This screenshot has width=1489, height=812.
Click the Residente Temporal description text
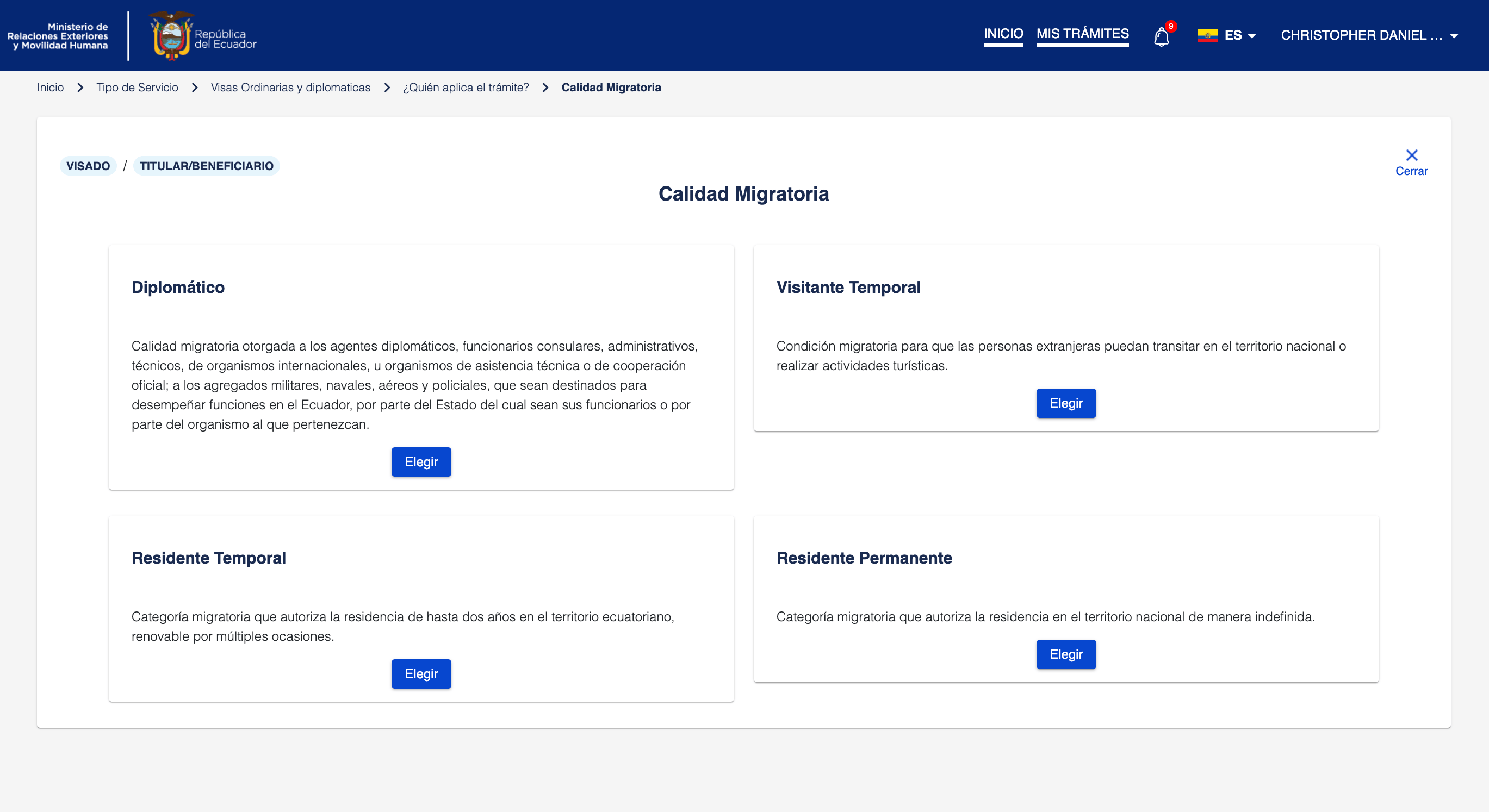[402, 627]
